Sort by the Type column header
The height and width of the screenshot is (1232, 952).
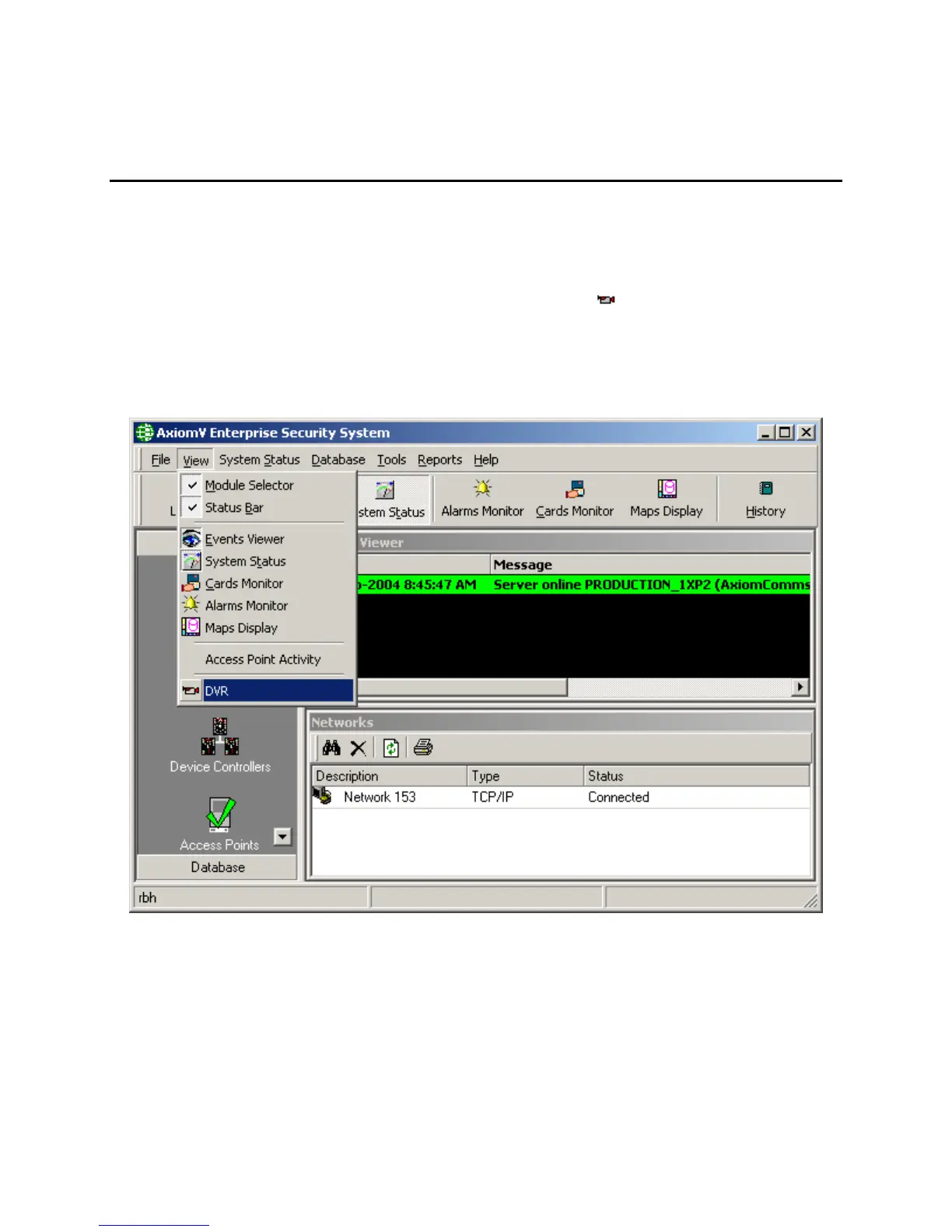coord(526,776)
